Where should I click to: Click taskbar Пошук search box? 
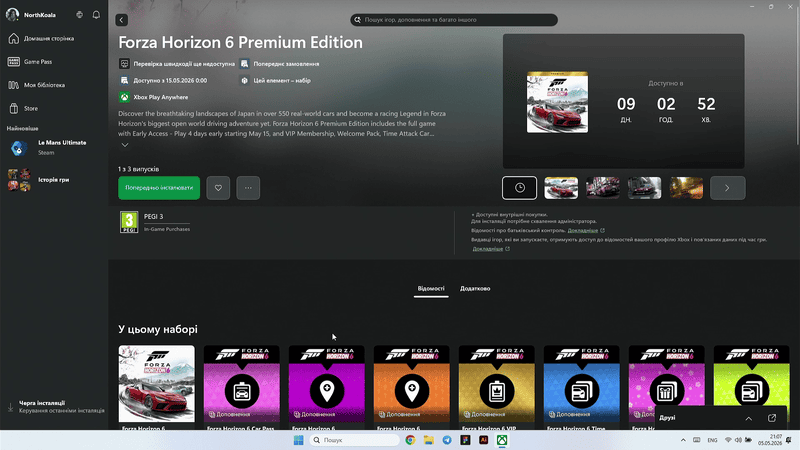pos(355,440)
